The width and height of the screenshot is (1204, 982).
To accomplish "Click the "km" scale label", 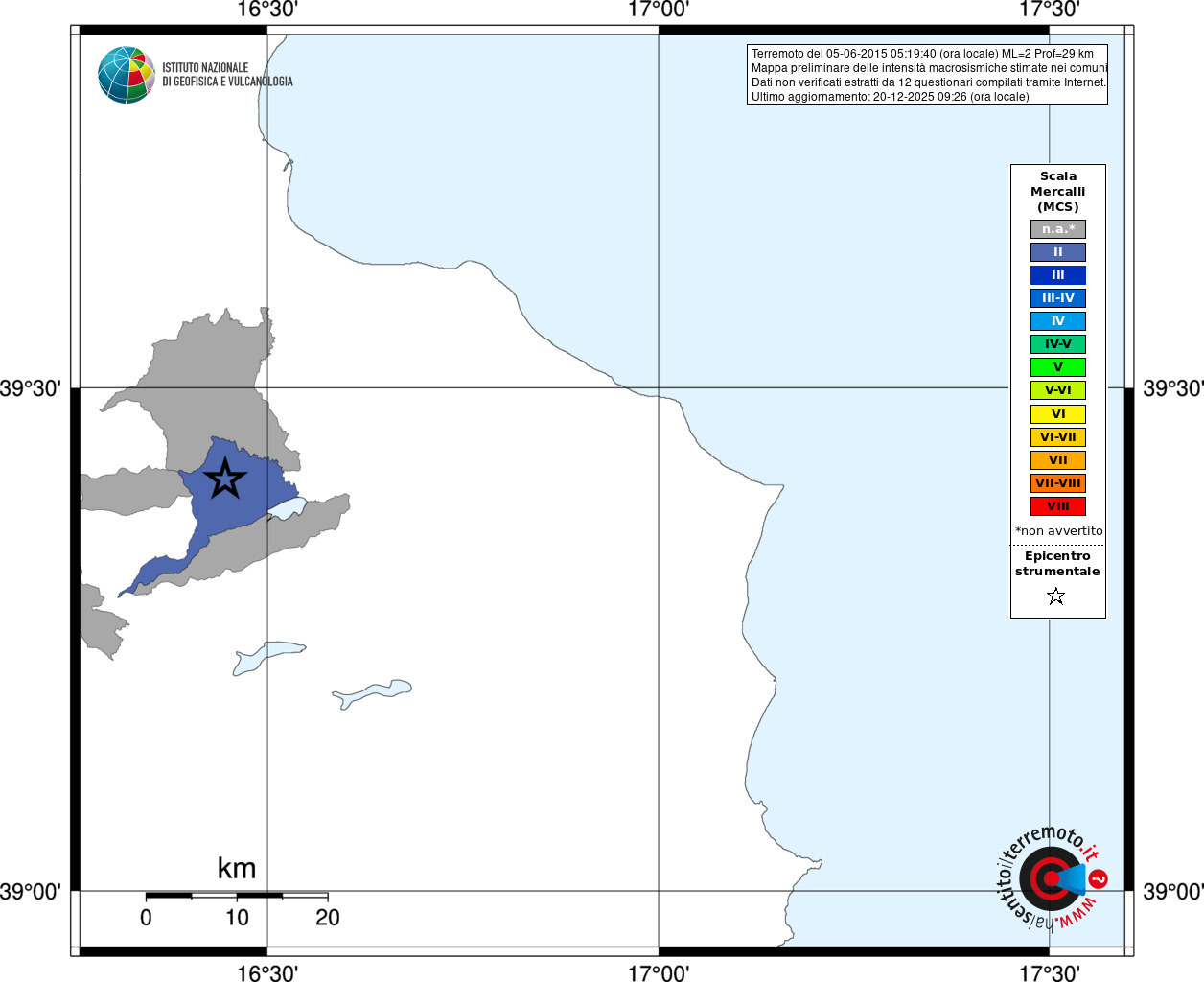I will point(237,868).
